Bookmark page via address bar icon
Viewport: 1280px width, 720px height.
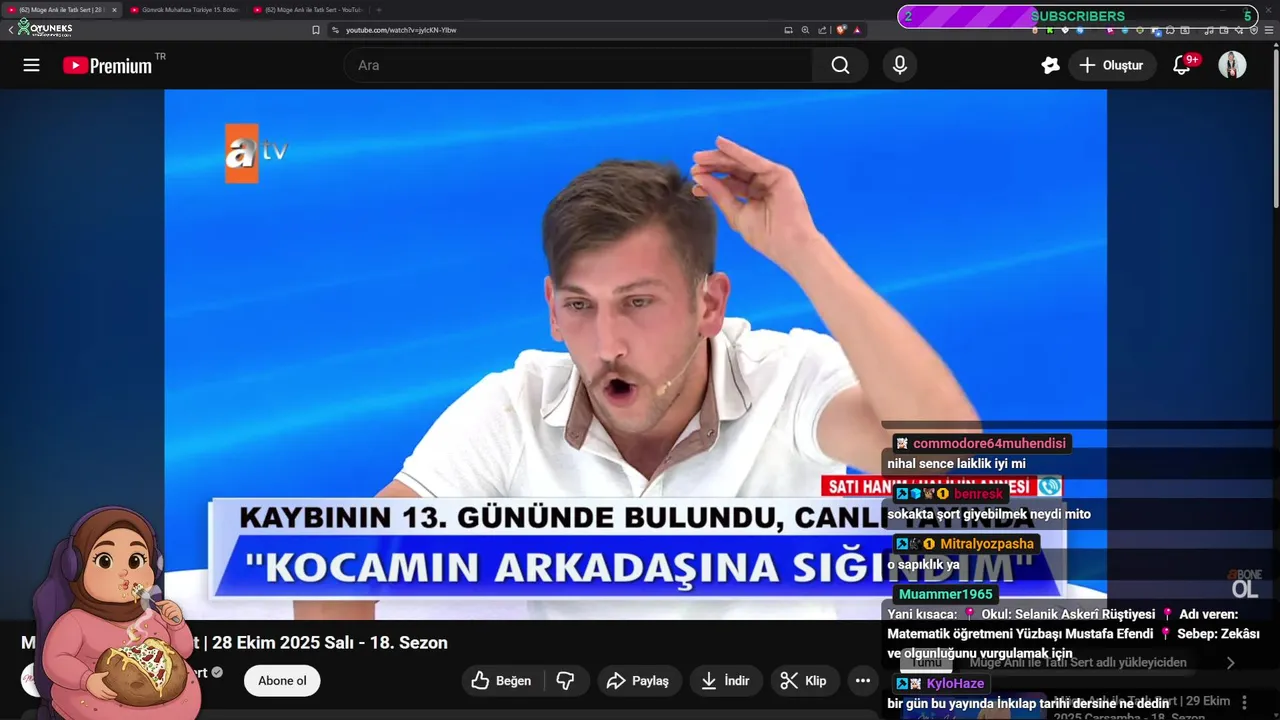[316, 30]
